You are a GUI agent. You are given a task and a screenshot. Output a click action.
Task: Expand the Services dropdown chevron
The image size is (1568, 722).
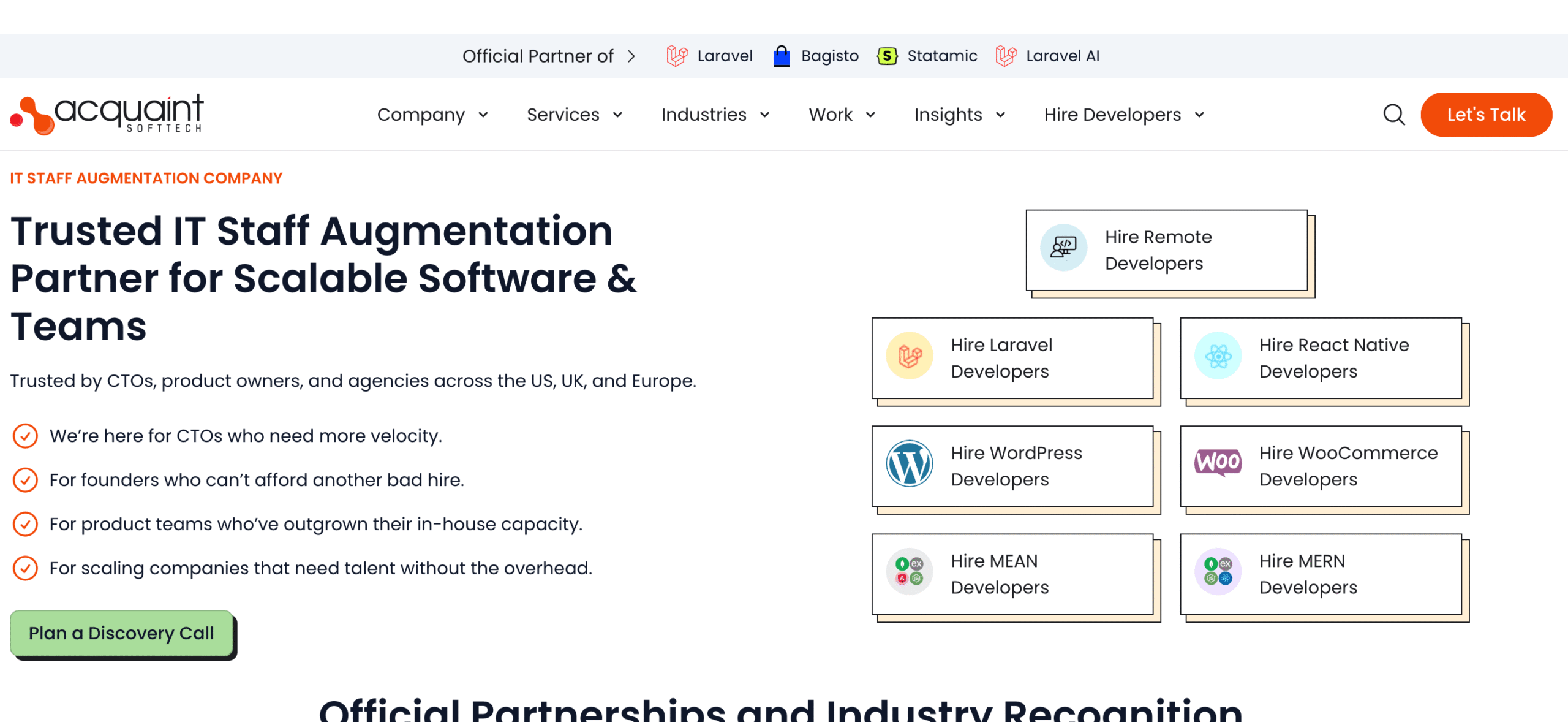[x=617, y=115]
